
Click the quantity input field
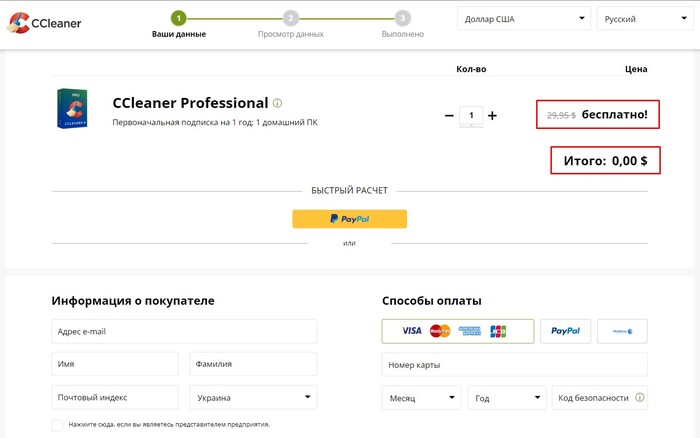tap(471, 116)
